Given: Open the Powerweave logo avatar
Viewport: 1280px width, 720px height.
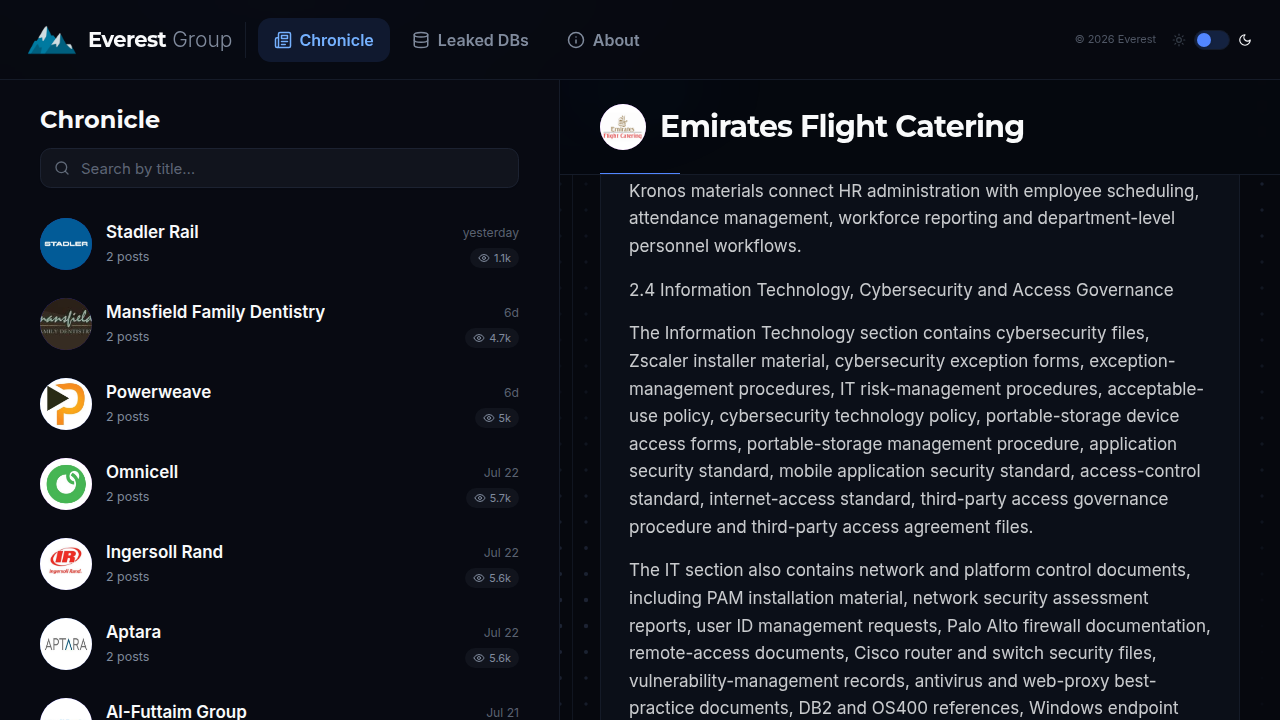Looking at the screenshot, I should 66,404.
